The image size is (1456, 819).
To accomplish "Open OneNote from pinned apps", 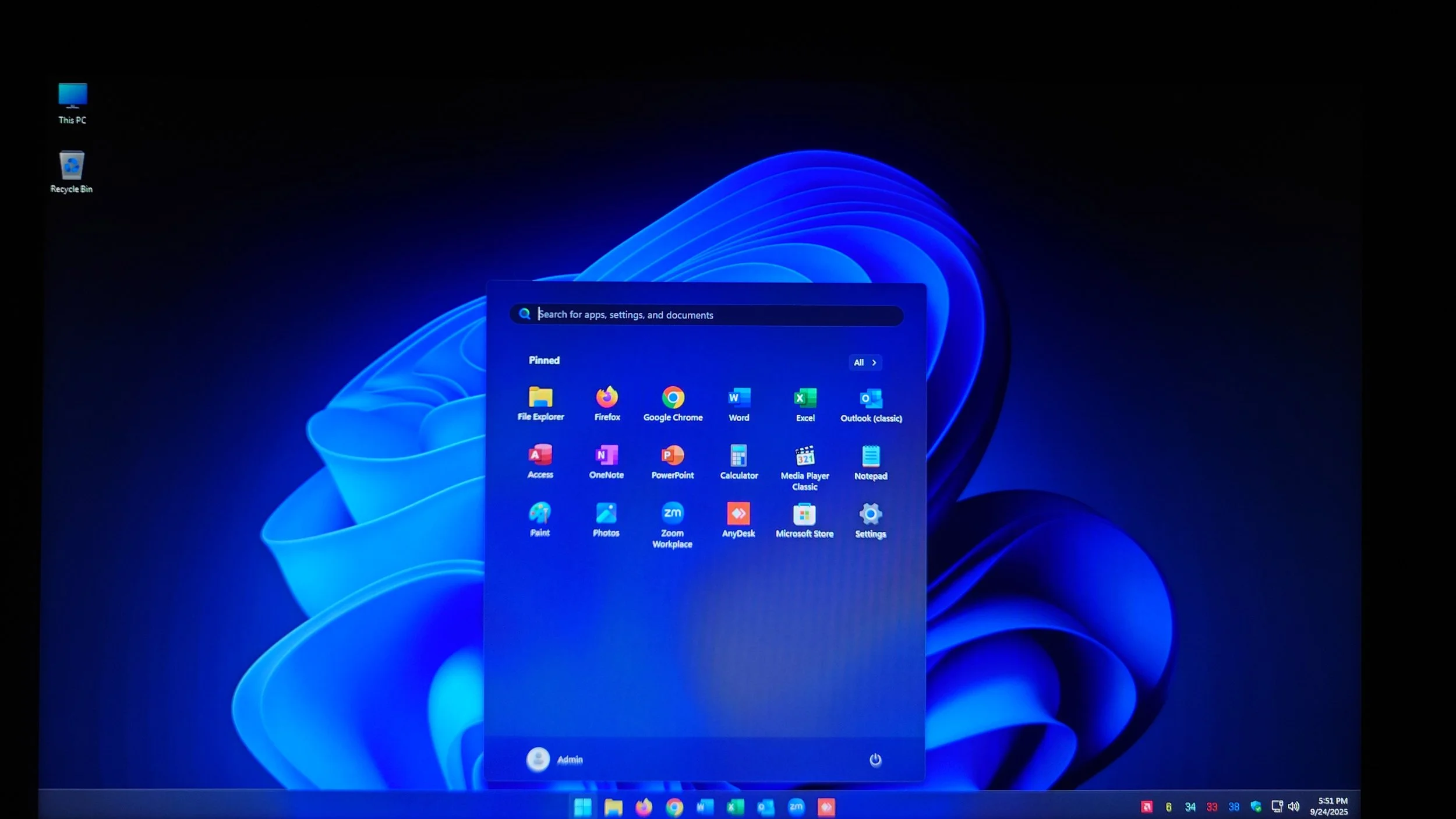I will click(606, 456).
